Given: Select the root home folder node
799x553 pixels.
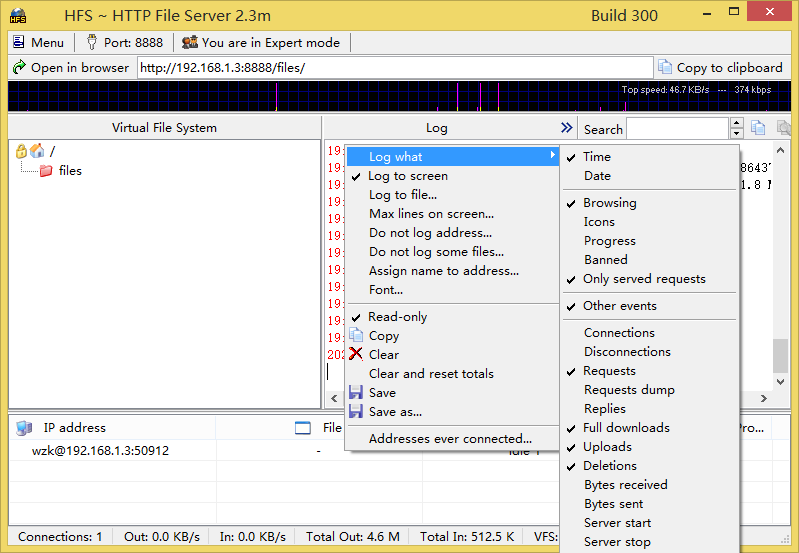Looking at the screenshot, I should [x=37, y=151].
